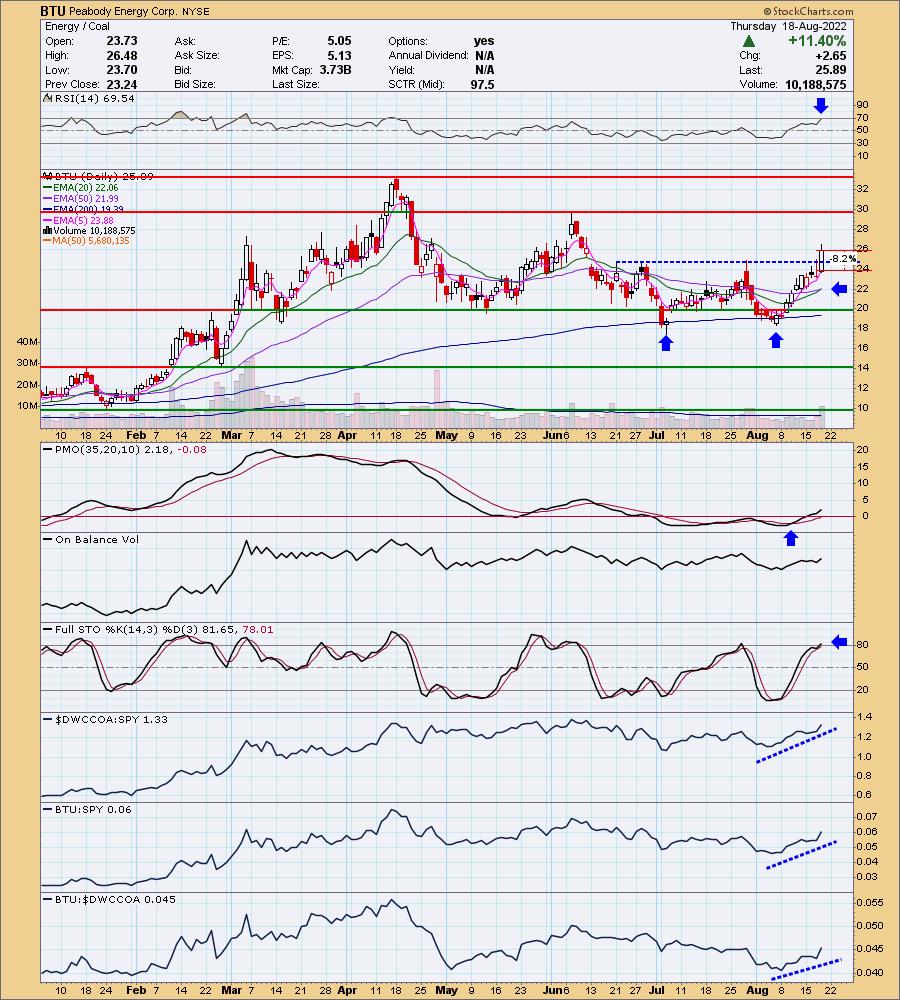Viewport: 900px width, 1000px height.
Task: Select the Mkt Cap value 3.73B
Action: pos(336,70)
